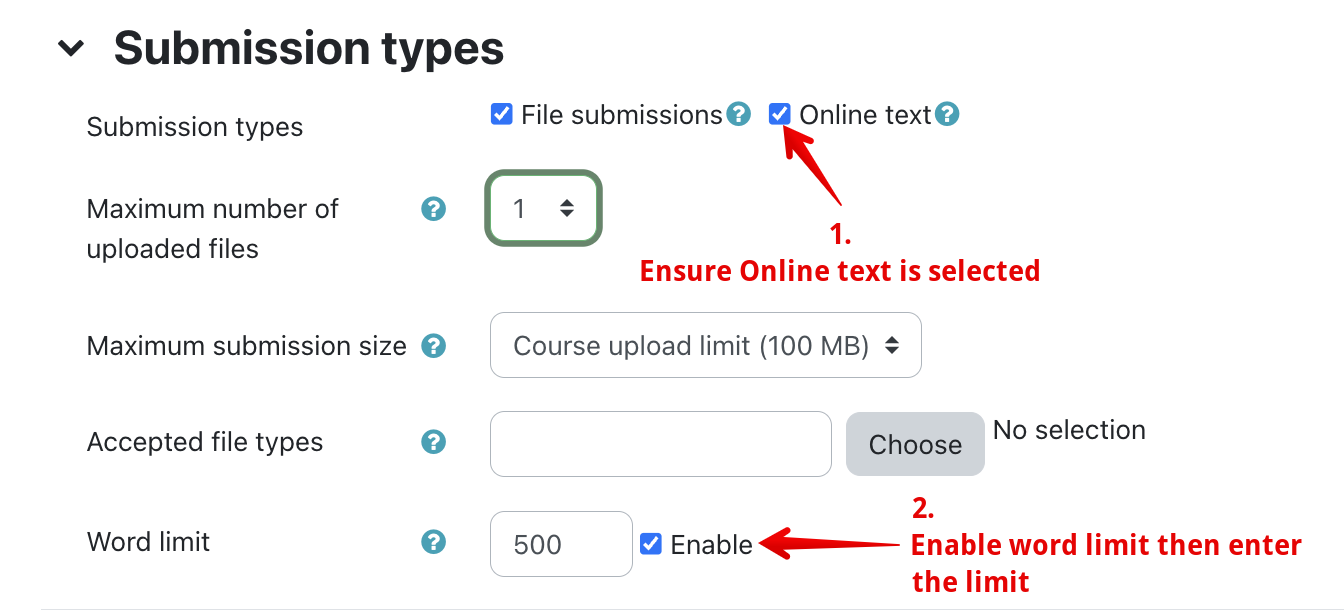The width and height of the screenshot is (1344, 612).
Task: Show help for Maximum submission size
Action: click(433, 346)
